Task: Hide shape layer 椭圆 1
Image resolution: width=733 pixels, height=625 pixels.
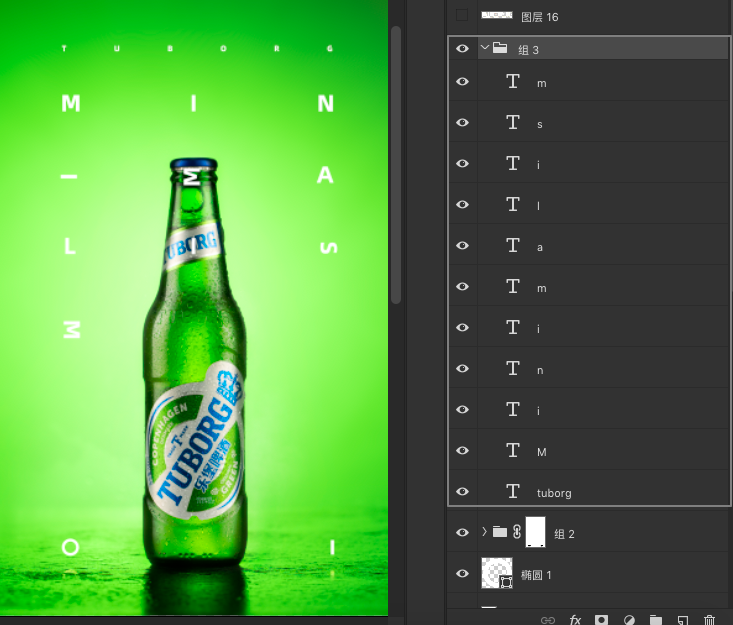Action: click(462, 574)
